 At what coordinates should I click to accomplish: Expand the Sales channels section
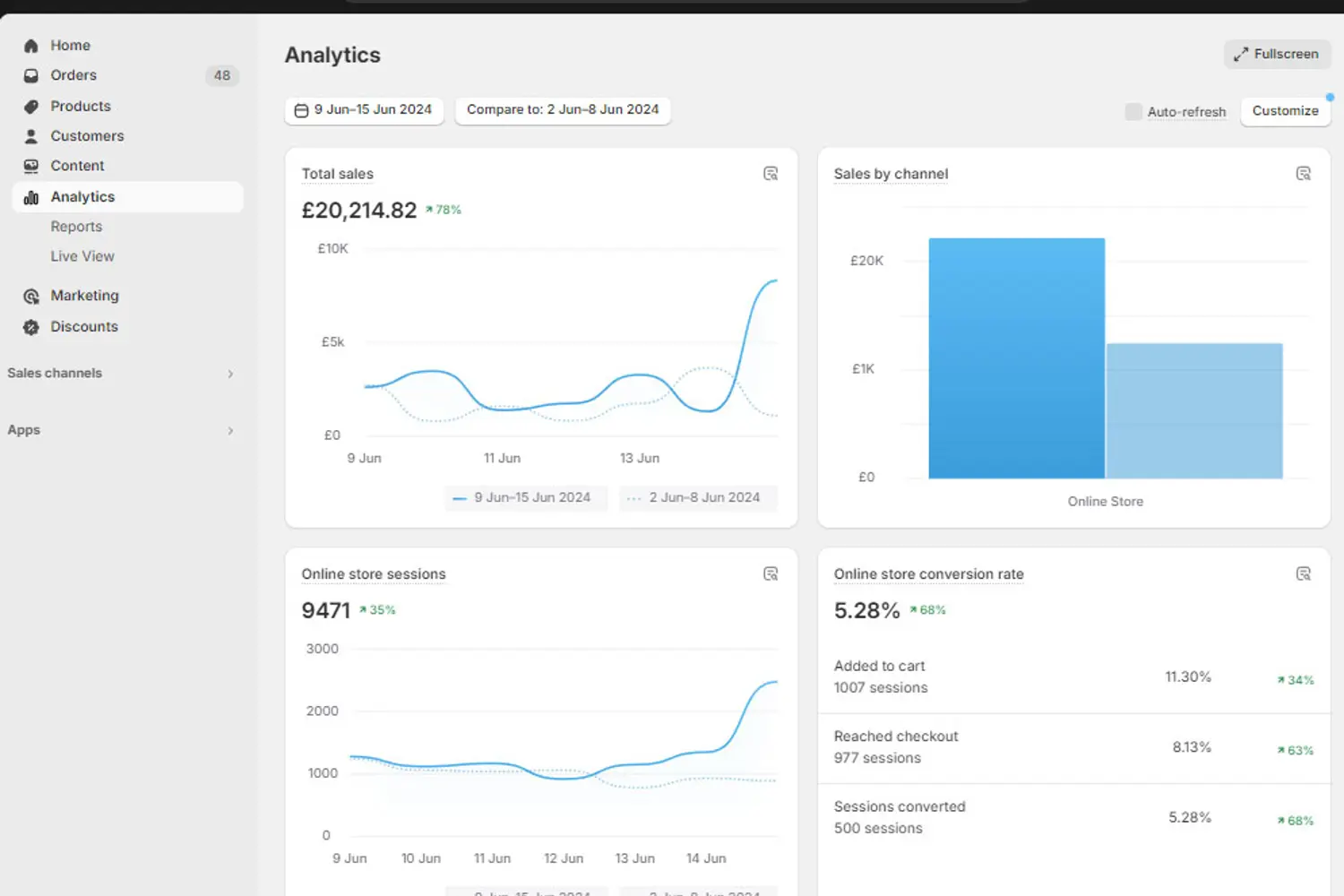pyautogui.click(x=230, y=374)
